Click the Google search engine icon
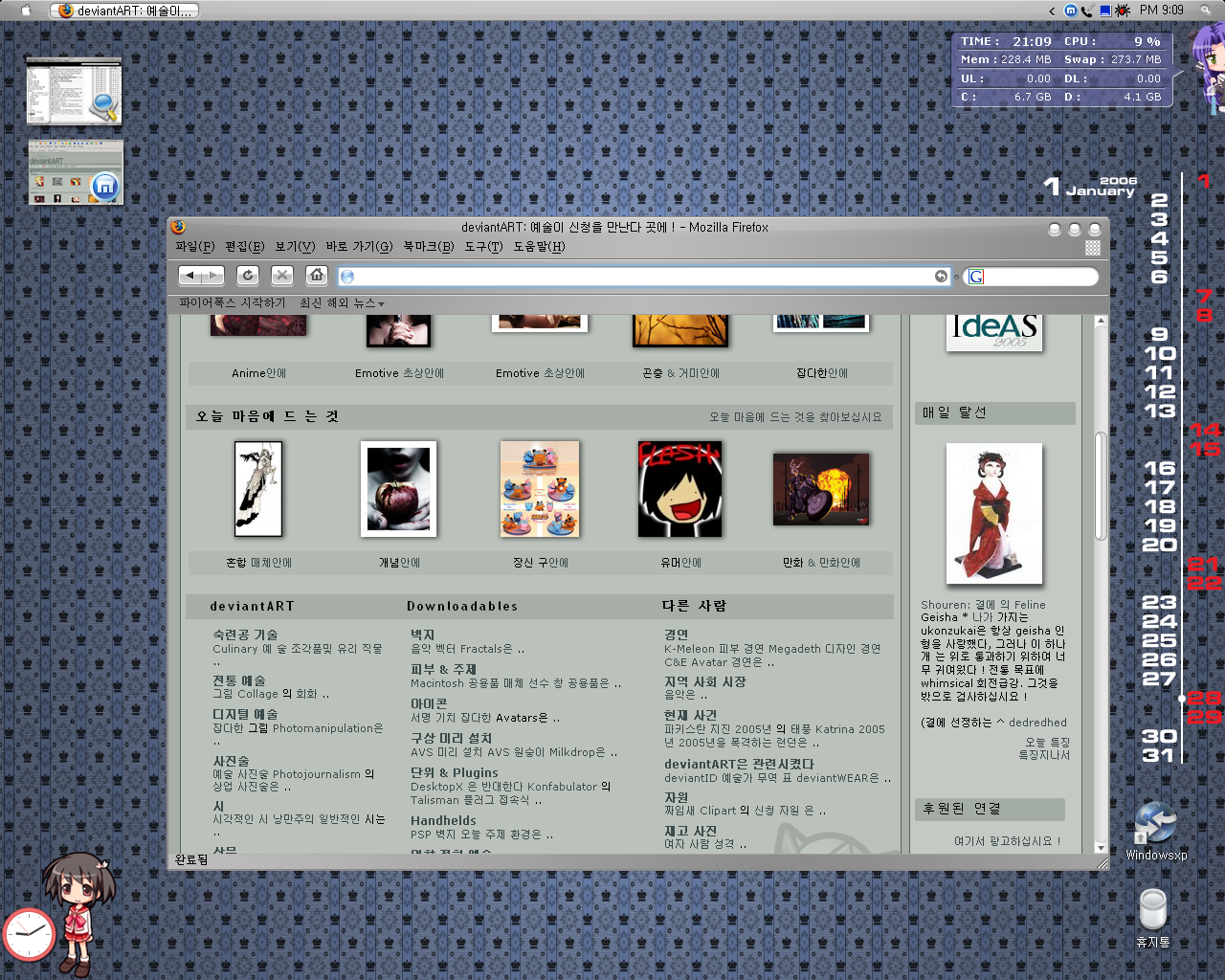The height and width of the screenshot is (980, 1225). click(x=976, y=277)
